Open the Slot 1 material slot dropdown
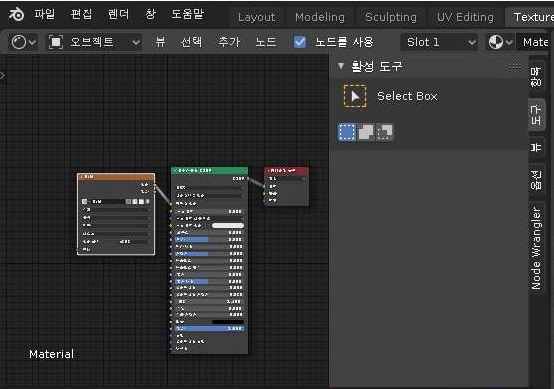The width and height of the screenshot is (554, 389). [x=439, y=42]
